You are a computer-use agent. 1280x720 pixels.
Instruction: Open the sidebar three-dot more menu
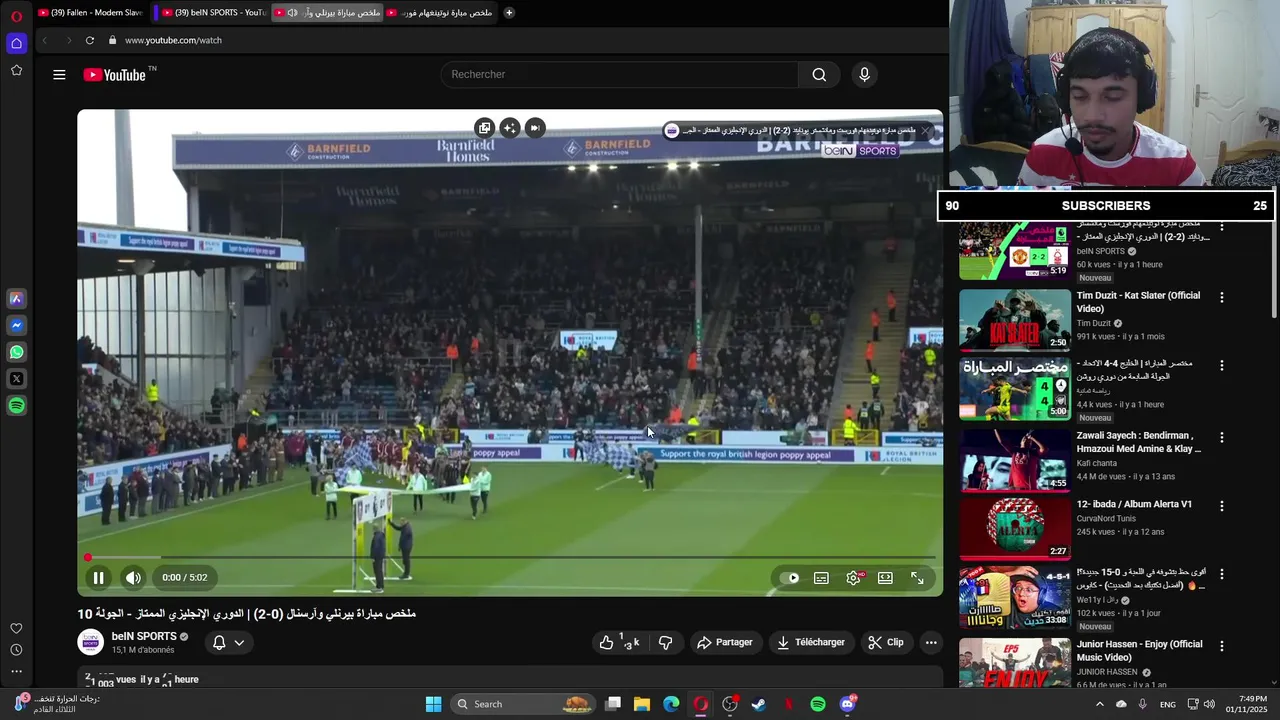pos(16,671)
